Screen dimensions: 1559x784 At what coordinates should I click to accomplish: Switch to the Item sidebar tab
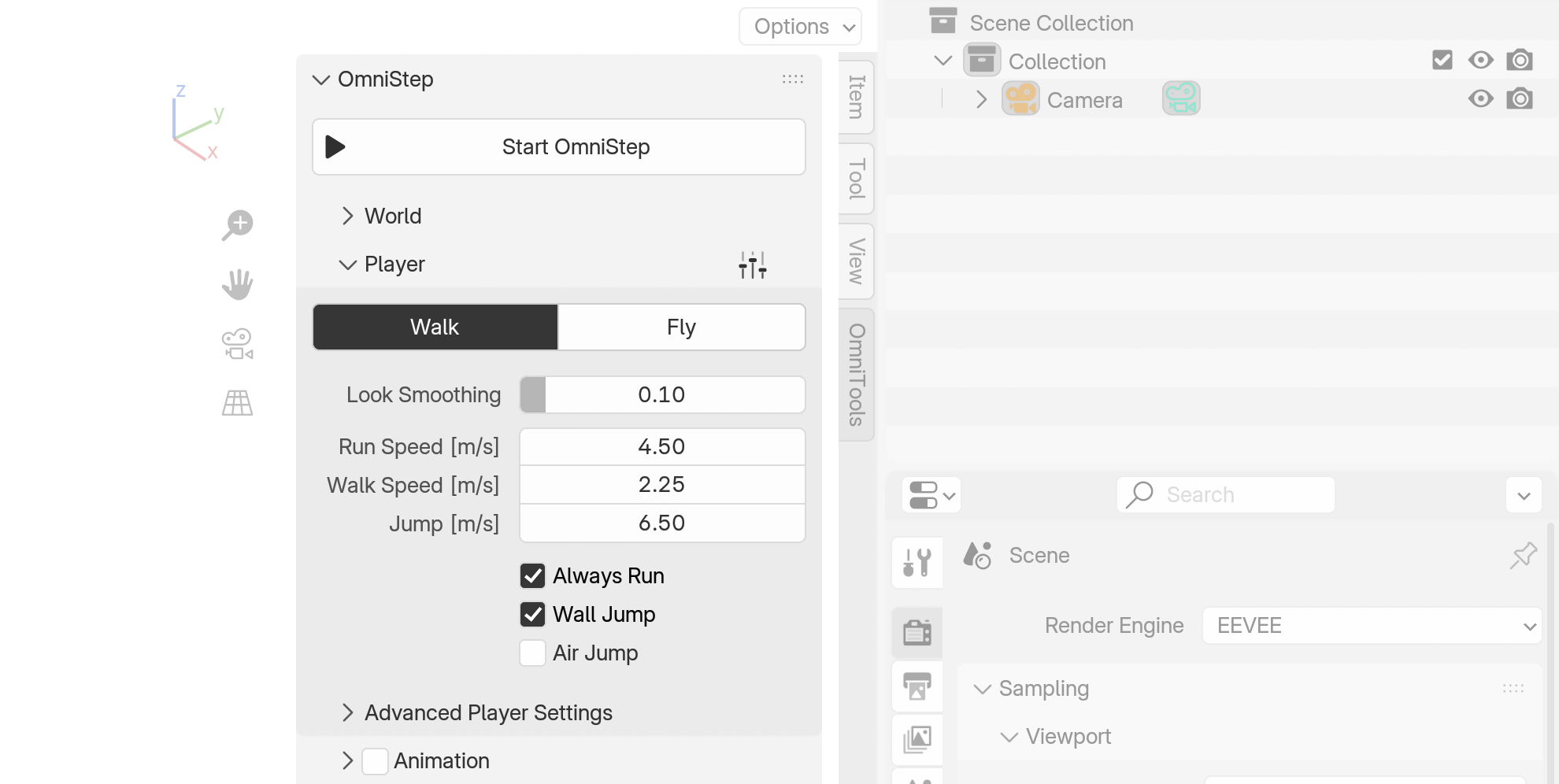[x=857, y=97]
